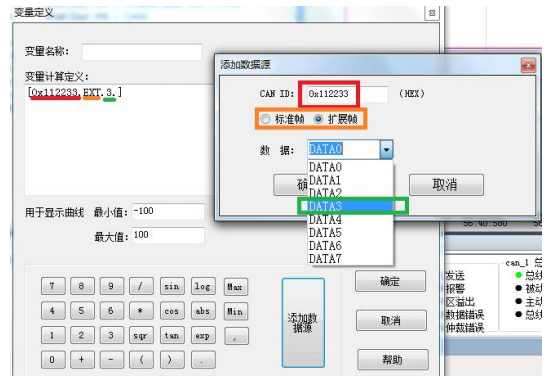Click keypad digit 3

(x=111, y=335)
